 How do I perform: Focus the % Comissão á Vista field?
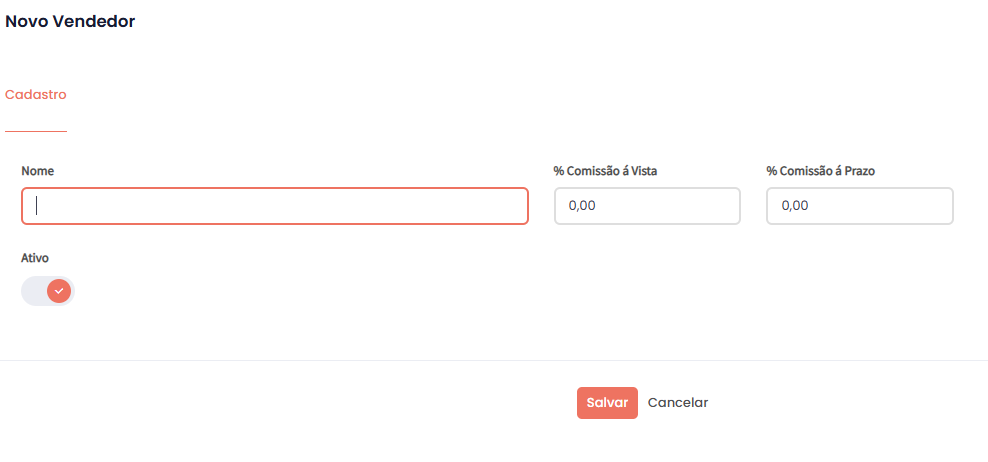647,206
